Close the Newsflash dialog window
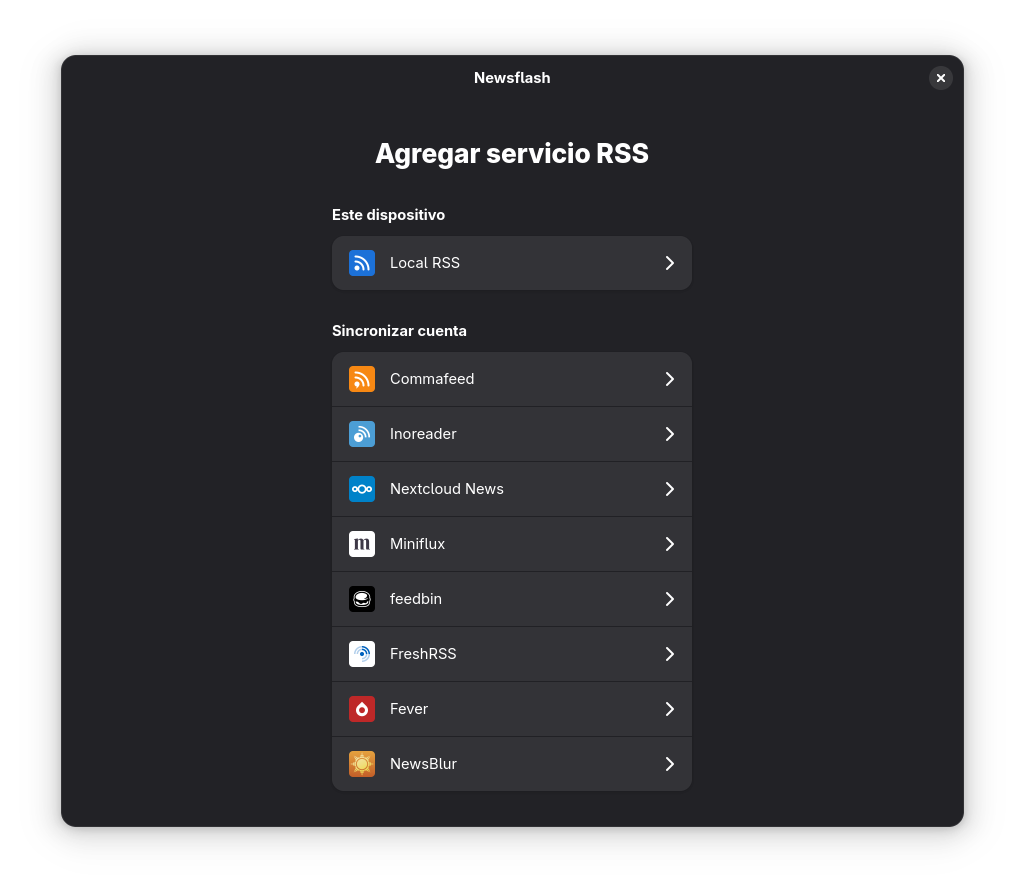Screen dimensions: 1025x894 coord(941,78)
